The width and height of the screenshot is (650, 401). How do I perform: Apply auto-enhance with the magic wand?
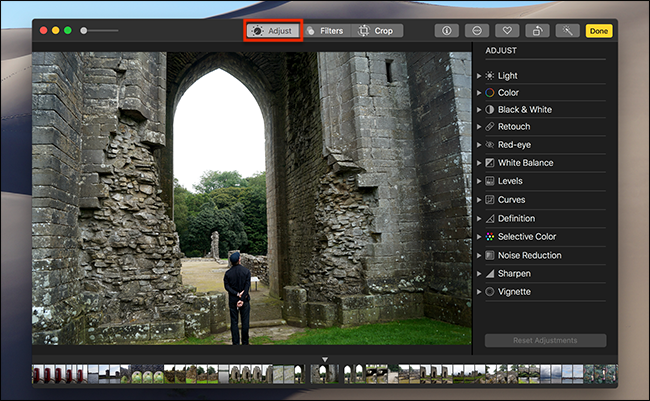tap(568, 31)
